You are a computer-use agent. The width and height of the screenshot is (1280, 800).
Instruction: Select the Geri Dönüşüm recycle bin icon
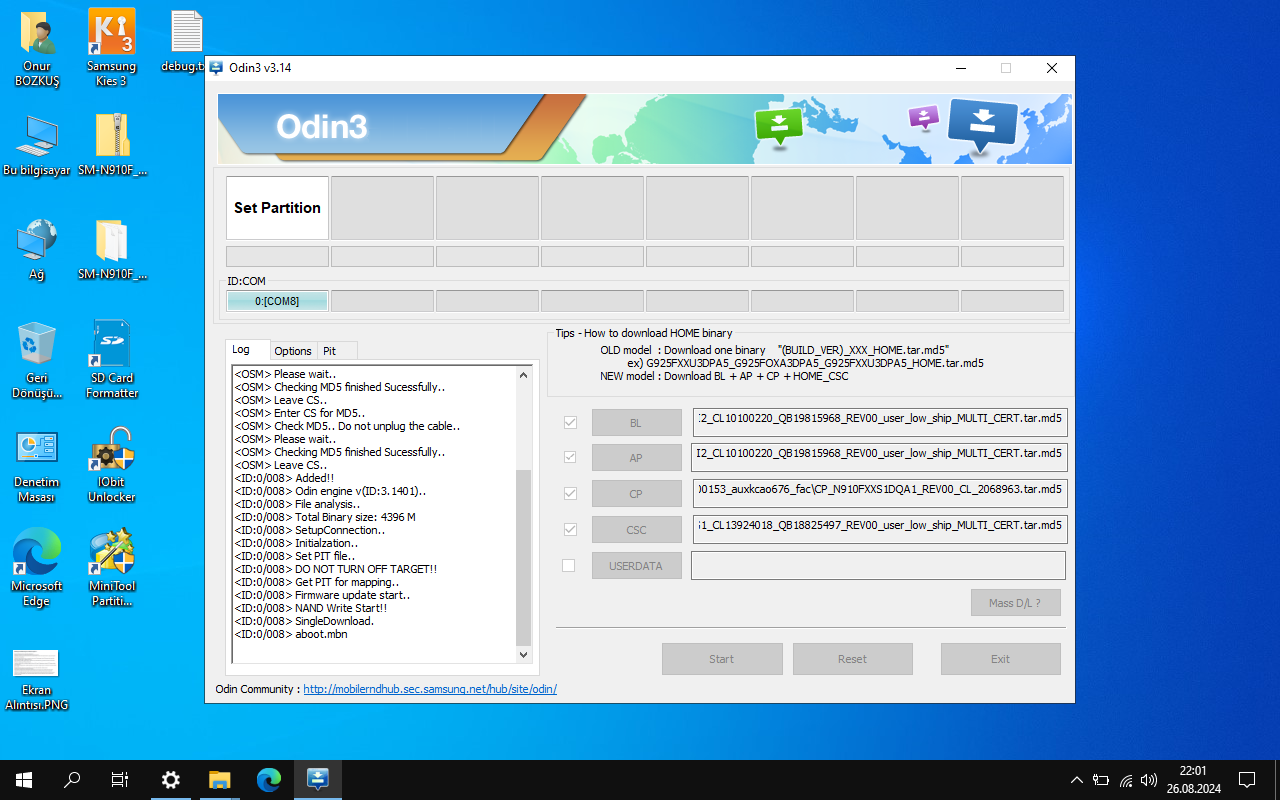coord(37,360)
